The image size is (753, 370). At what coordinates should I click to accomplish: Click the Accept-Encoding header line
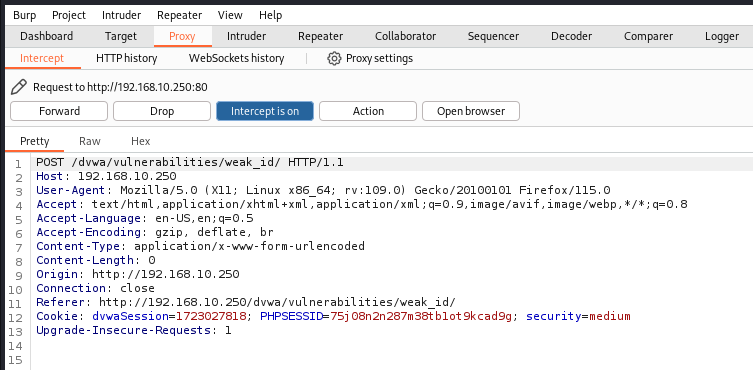155,232
